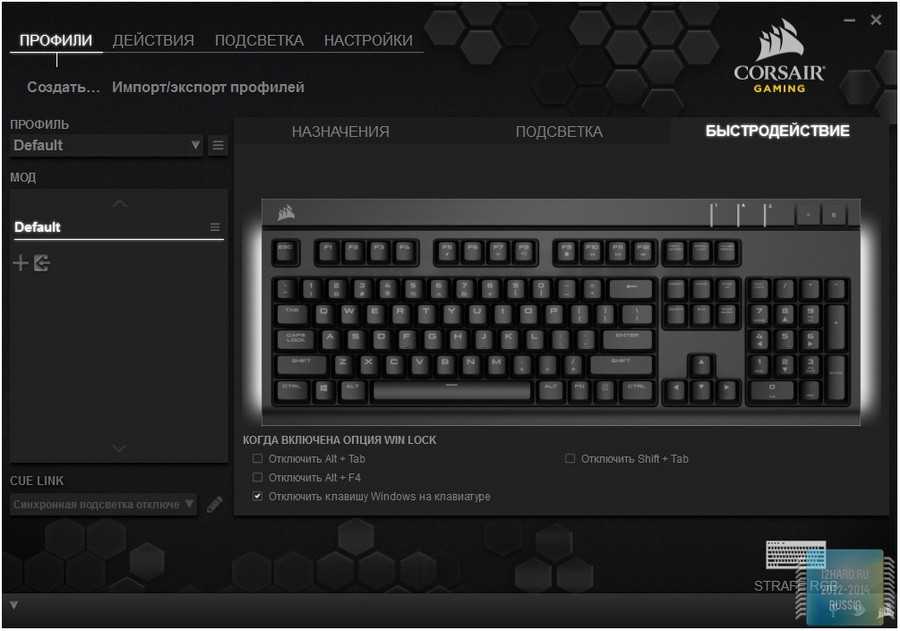900x631 pixels.
Task: Select the STRAFE RGB keyboard device icon
Action: 796,556
